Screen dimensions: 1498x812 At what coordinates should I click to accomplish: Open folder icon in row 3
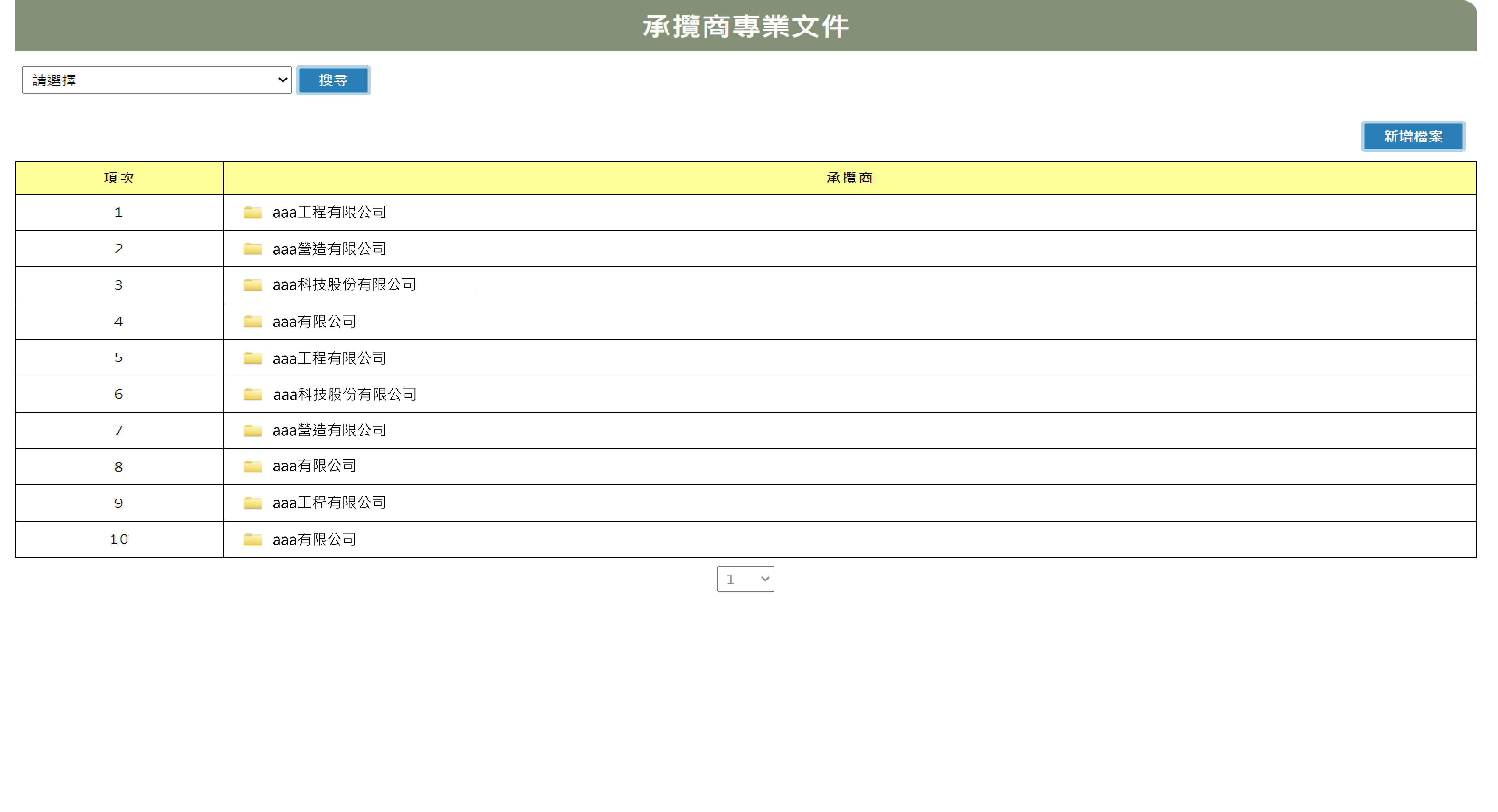252,285
